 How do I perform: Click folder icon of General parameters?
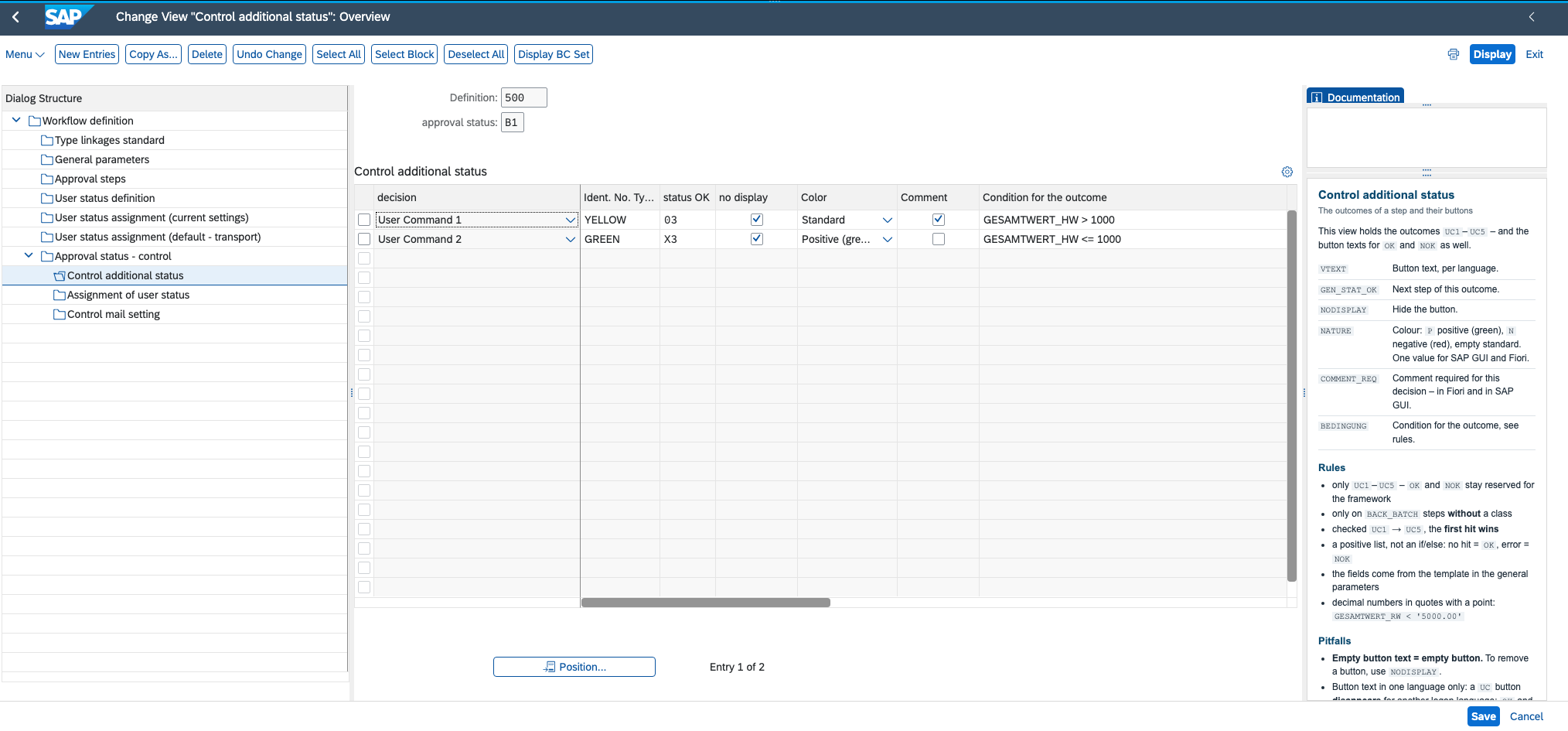click(x=47, y=159)
